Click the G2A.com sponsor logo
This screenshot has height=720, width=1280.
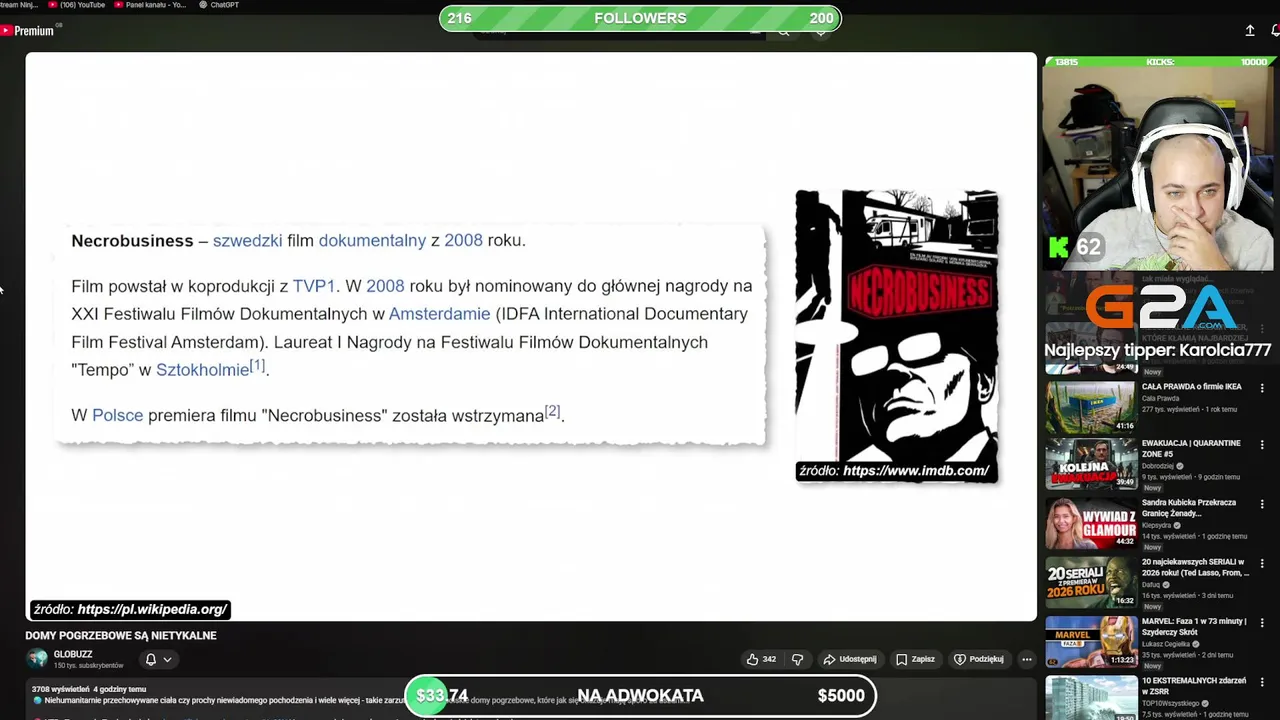point(1160,307)
